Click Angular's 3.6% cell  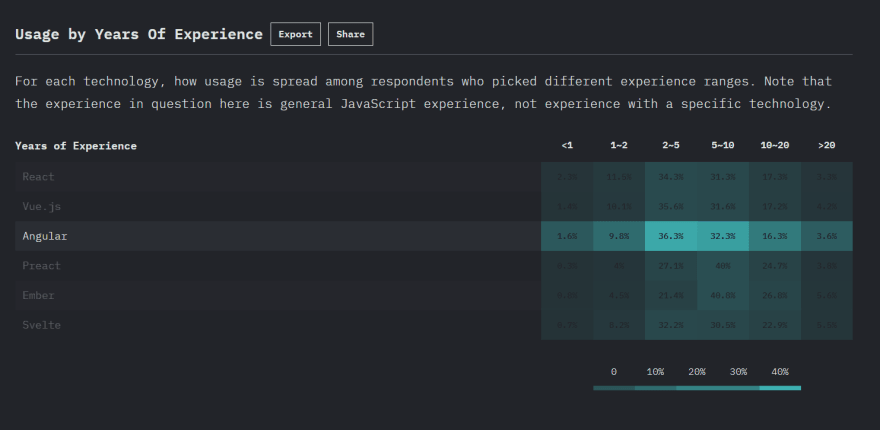tap(826, 236)
